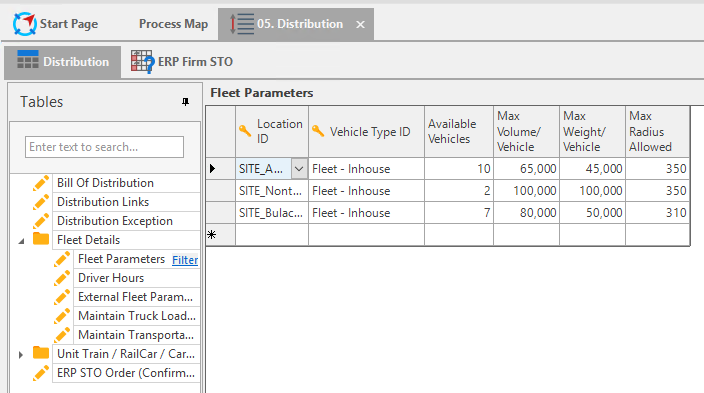Click the Available Vehicles value 7

[459, 213]
